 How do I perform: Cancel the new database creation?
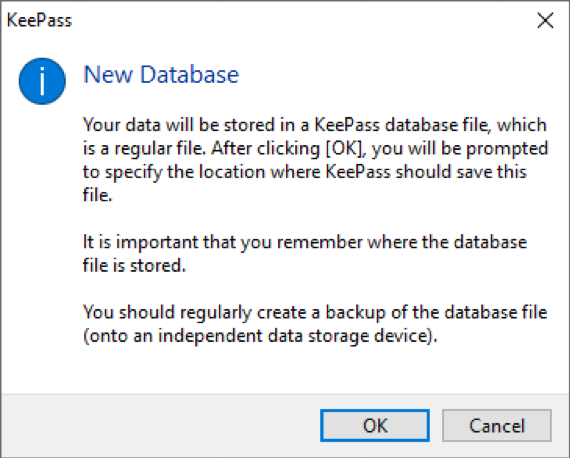tap(497, 426)
